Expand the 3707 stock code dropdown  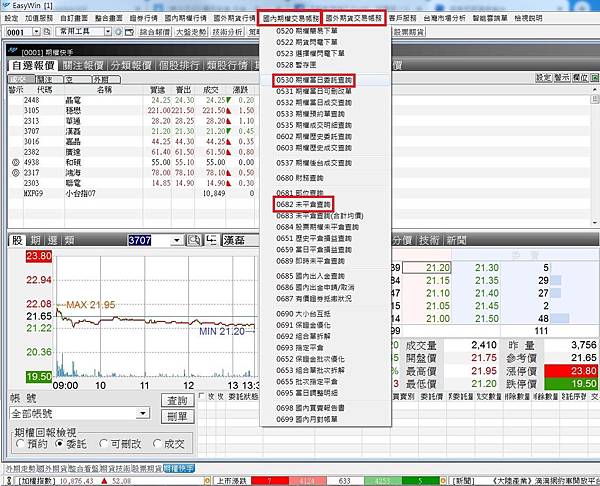click(176, 240)
